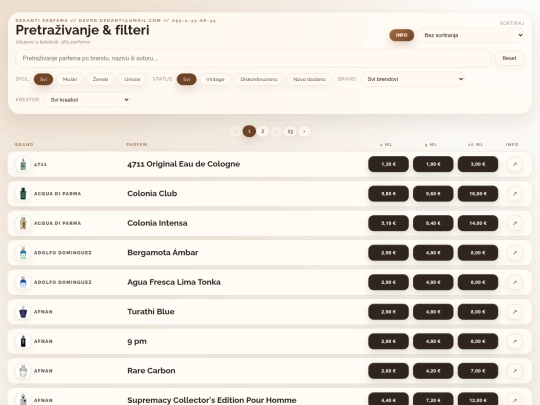The image size is (540, 405).
Task: Filter by Novo dodano status
Action: click(309, 79)
